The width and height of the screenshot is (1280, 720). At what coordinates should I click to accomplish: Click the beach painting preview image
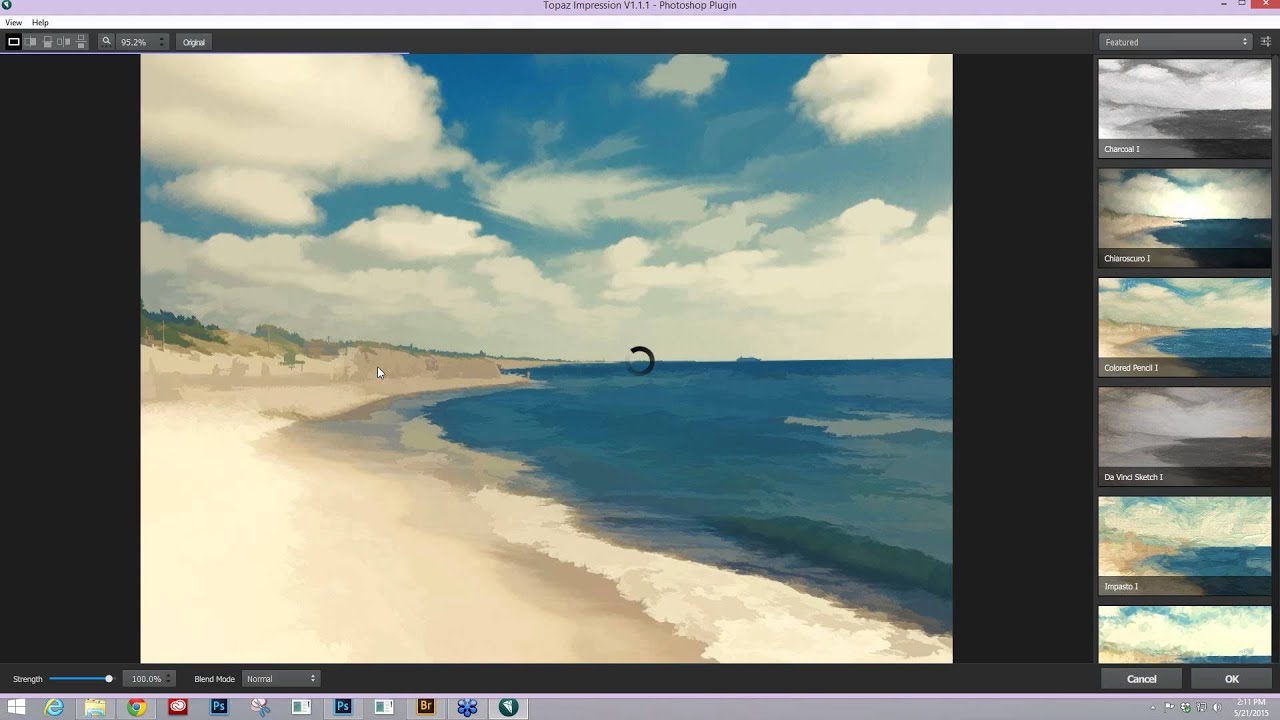pyautogui.click(x=546, y=358)
